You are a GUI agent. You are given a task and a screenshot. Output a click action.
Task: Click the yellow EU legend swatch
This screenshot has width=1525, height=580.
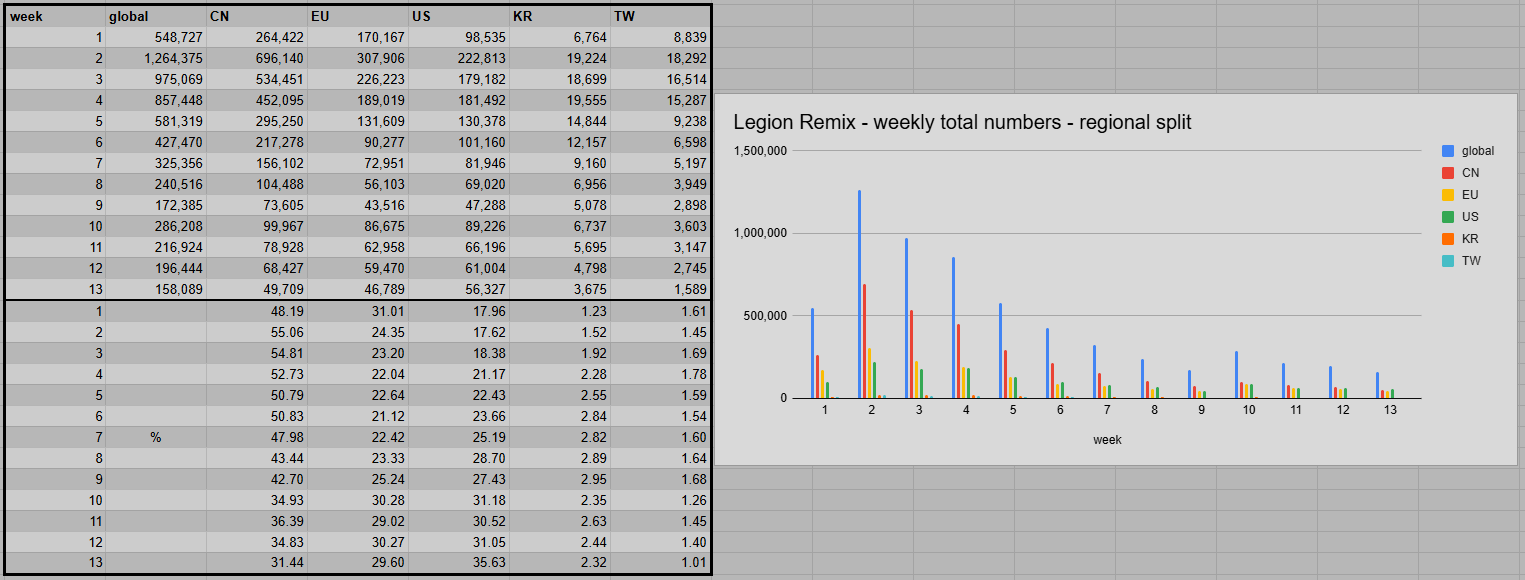(1448, 195)
